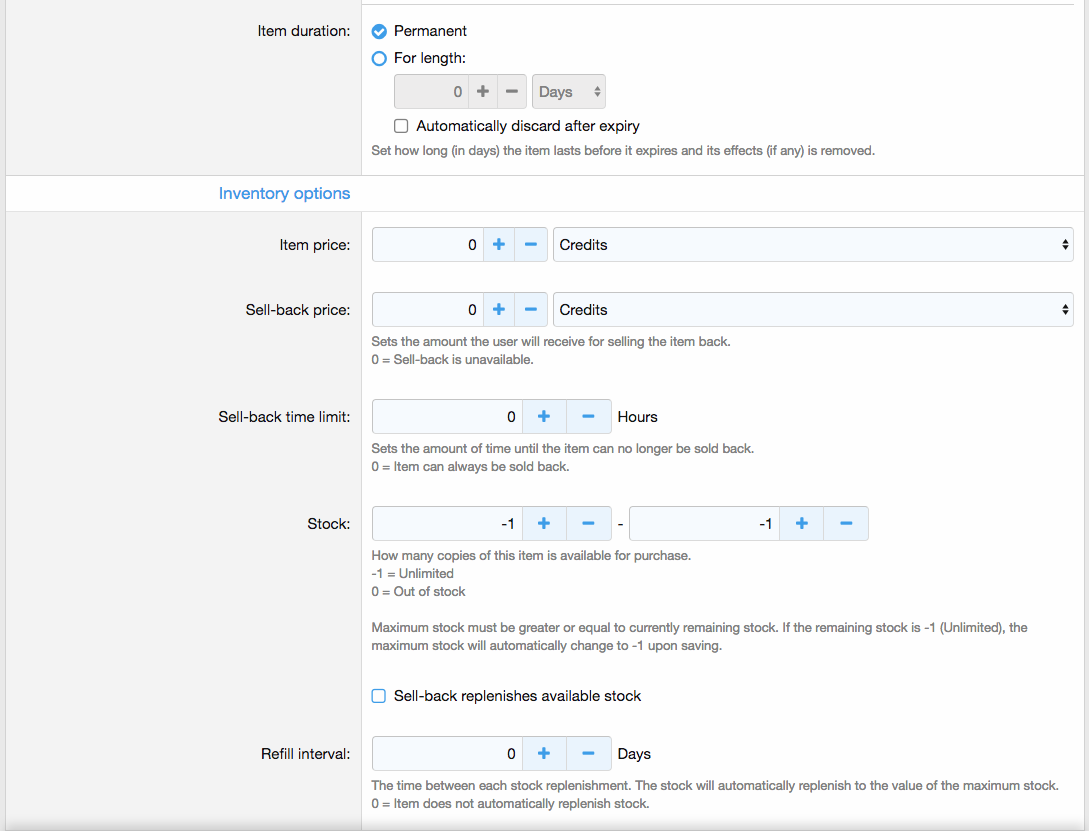Choose the For length duration option
Screen dimensions: 1089x831
pos(379,58)
